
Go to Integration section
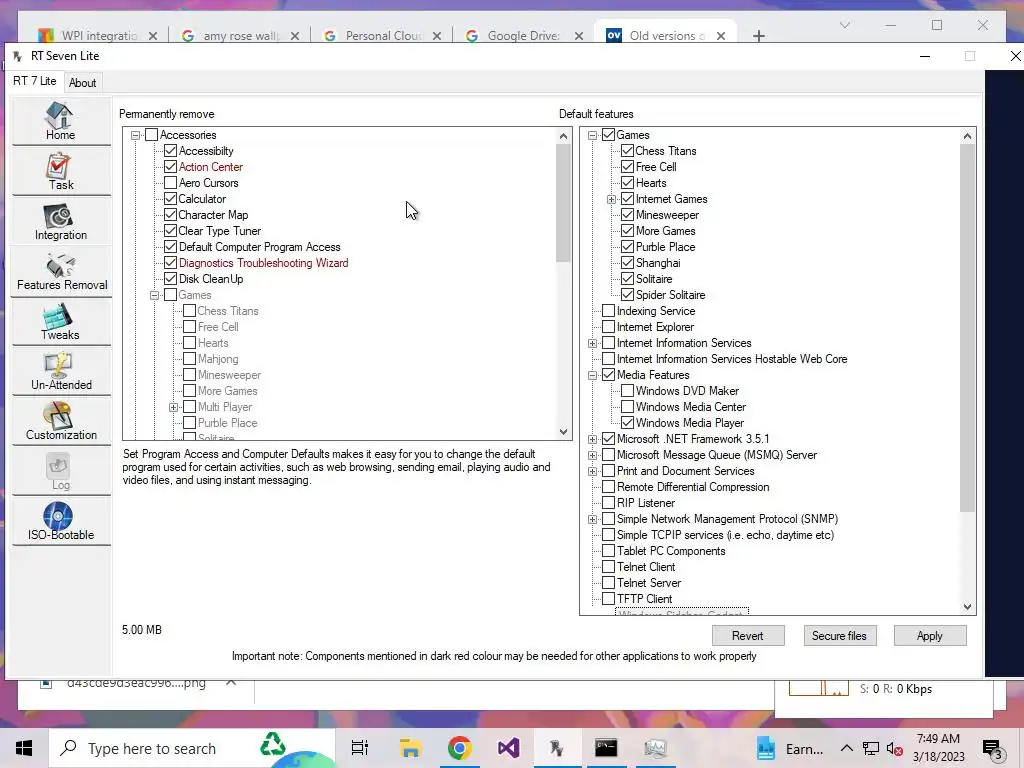tap(61, 221)
